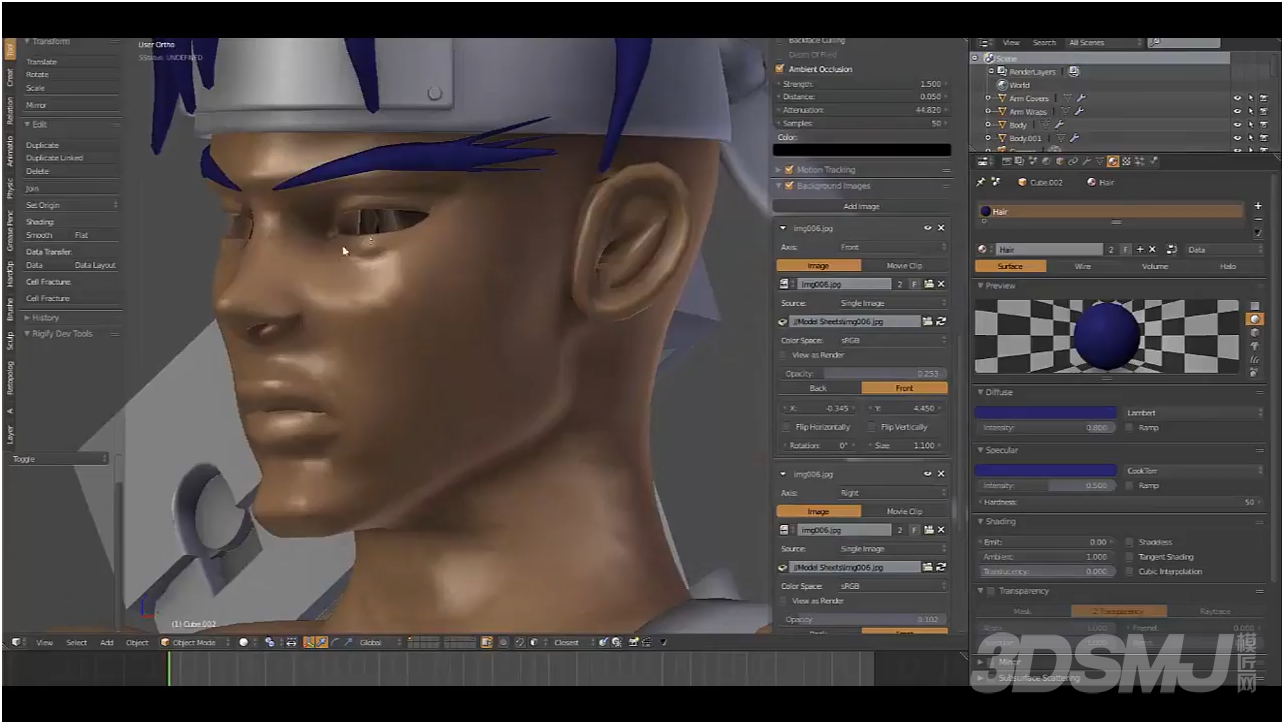Open the Axis dropdown showing Right
Screen dimensions: 1284x724
coord(893,493)
